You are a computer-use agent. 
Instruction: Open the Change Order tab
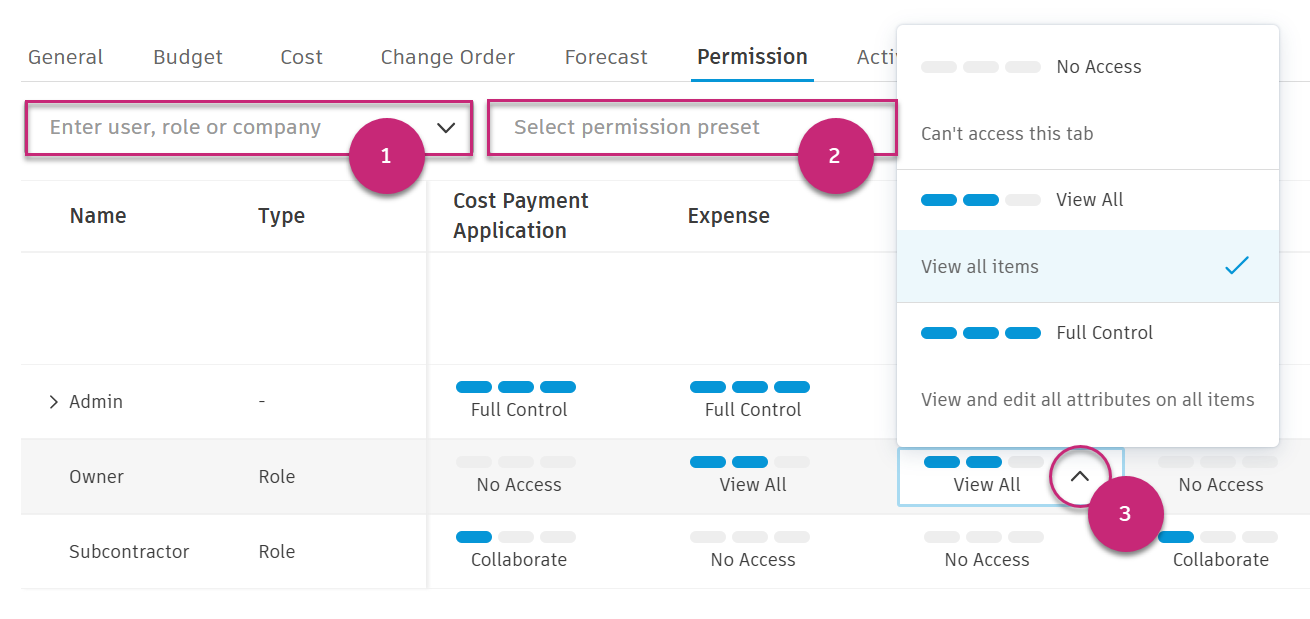tap(447, 57)
